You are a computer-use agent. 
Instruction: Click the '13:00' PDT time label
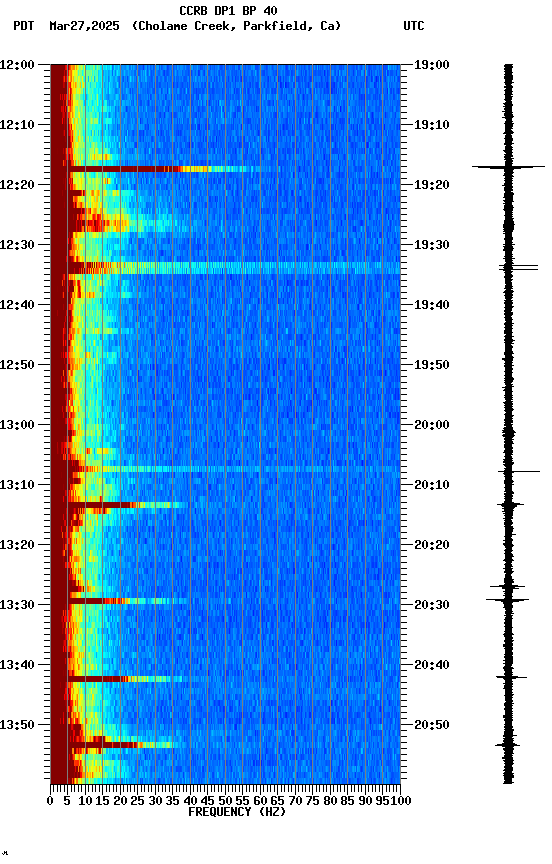[17, 425]
